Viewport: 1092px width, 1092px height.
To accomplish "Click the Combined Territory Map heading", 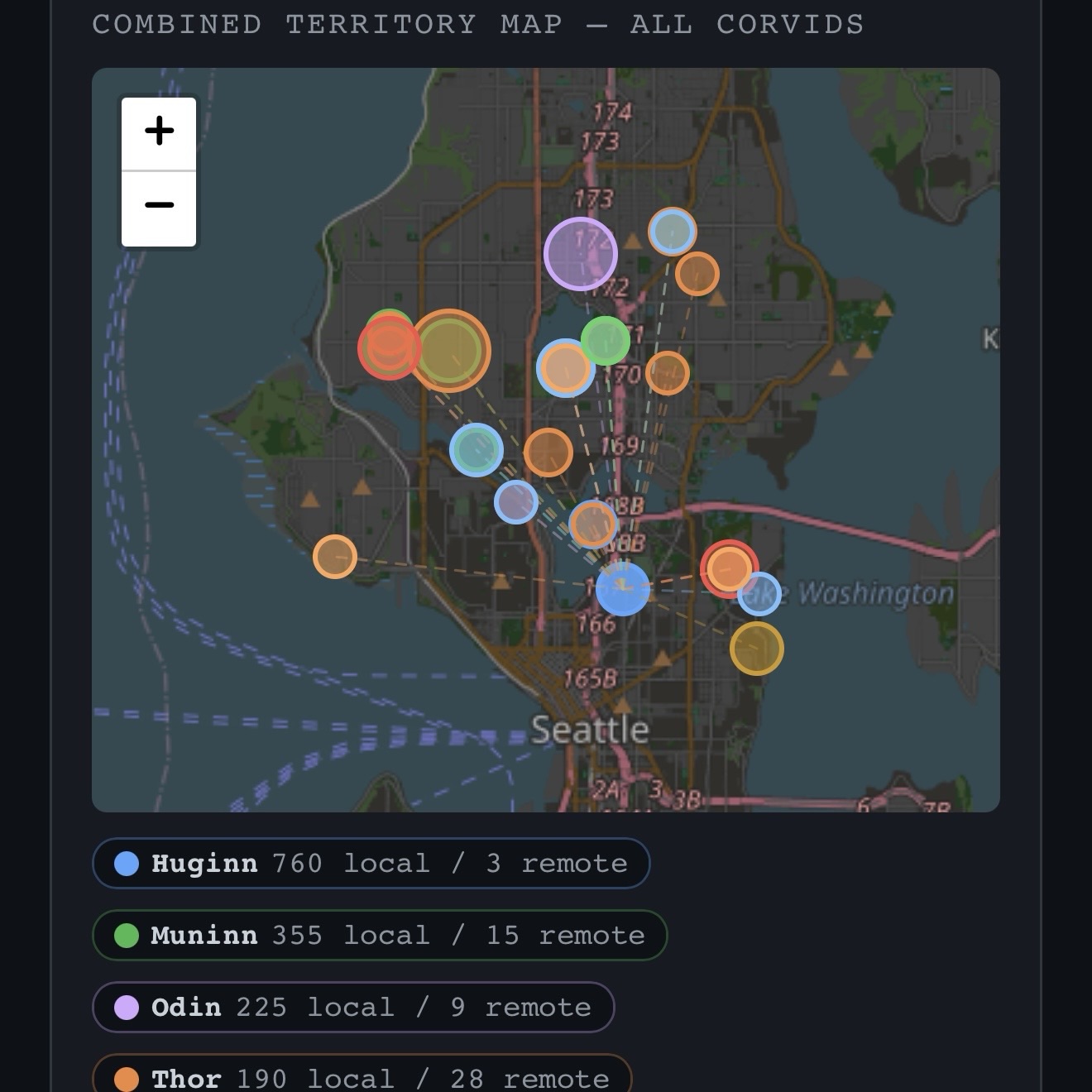I will pos(478,25).
